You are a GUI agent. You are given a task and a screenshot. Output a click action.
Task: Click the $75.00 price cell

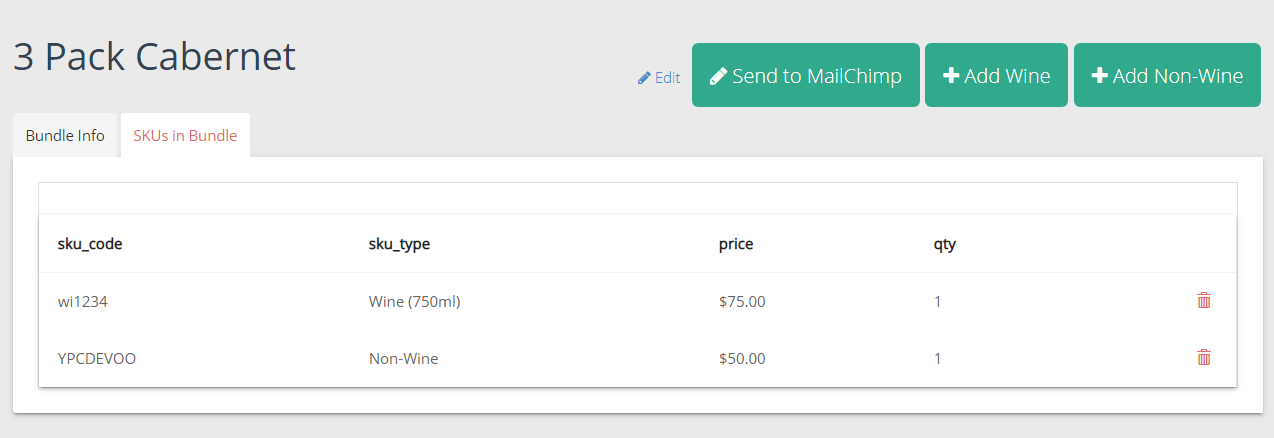pyautogui.click(x=742, y=301)
